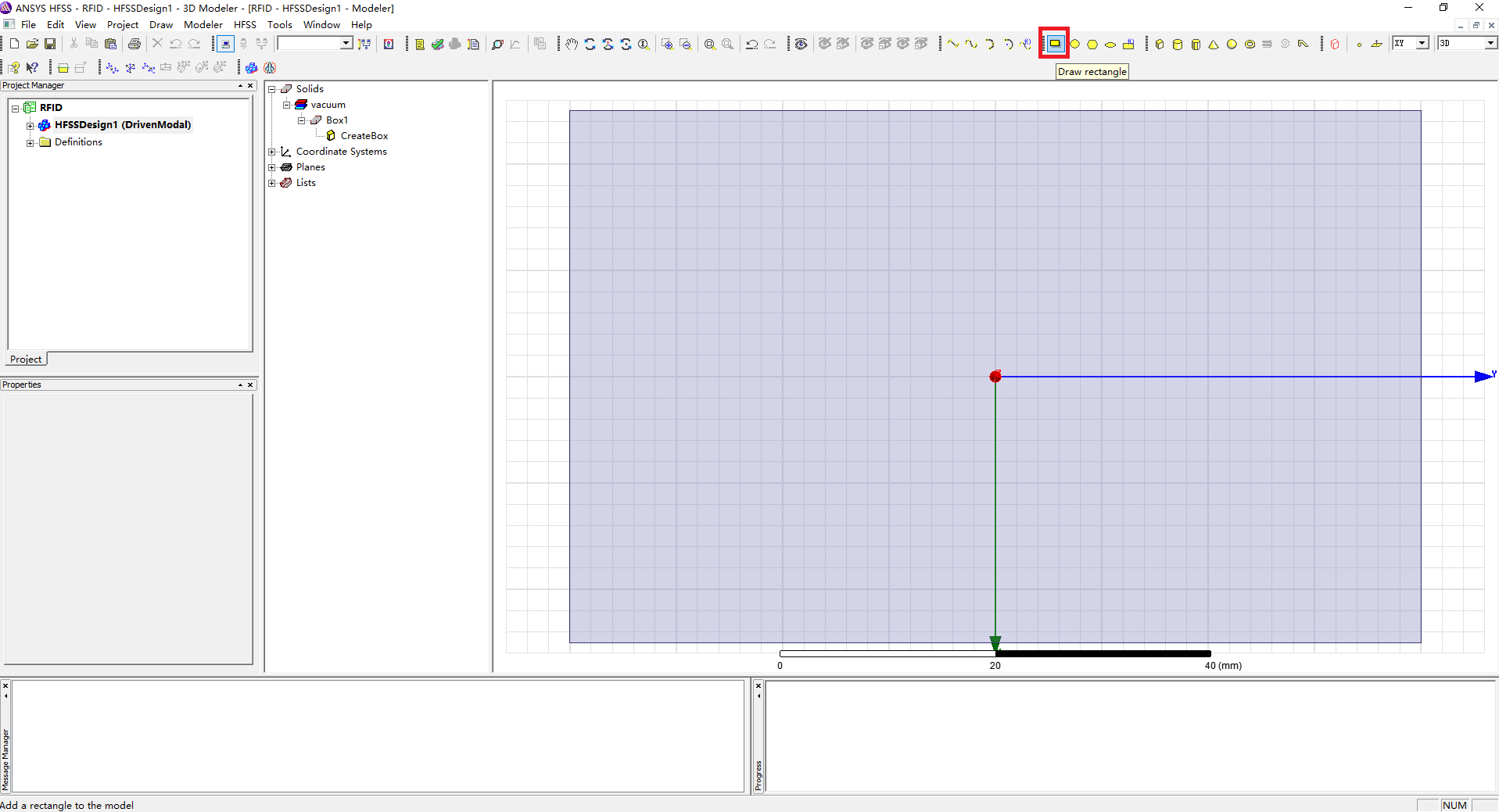Click the Open project folder icon

(x=32, y=45)
